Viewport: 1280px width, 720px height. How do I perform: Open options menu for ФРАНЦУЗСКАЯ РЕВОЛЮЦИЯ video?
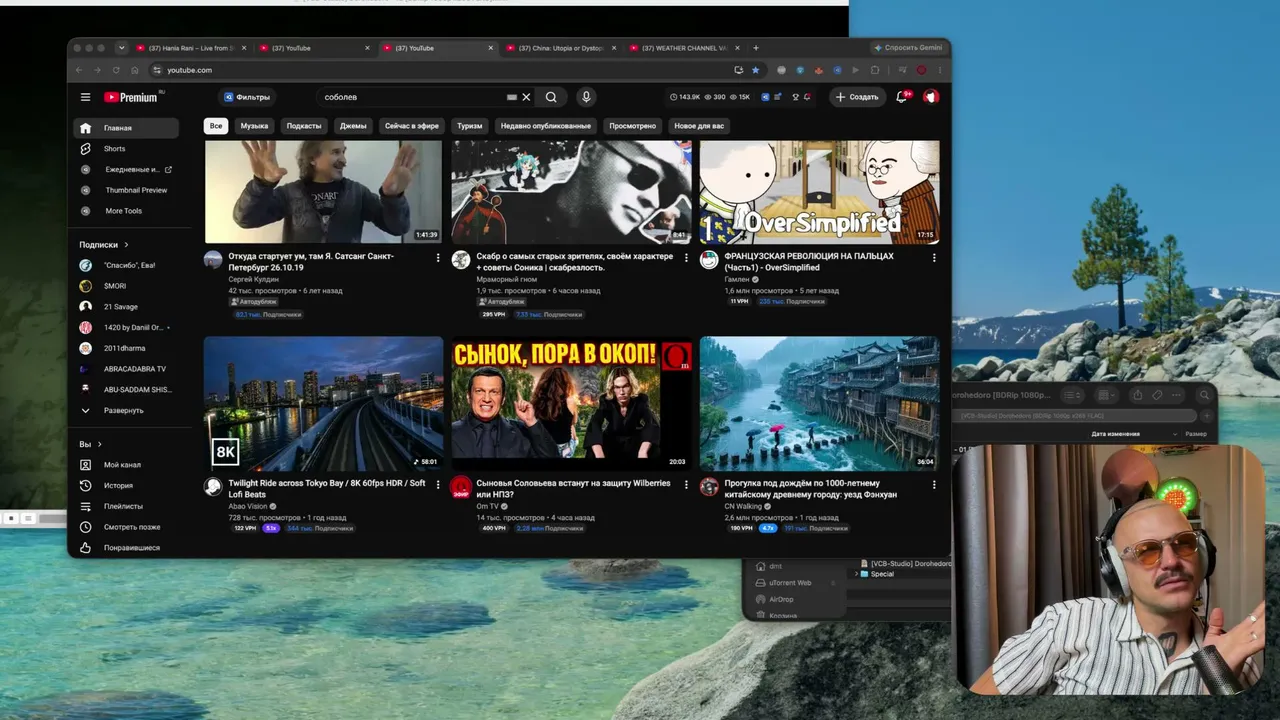[x=934, y=257]
